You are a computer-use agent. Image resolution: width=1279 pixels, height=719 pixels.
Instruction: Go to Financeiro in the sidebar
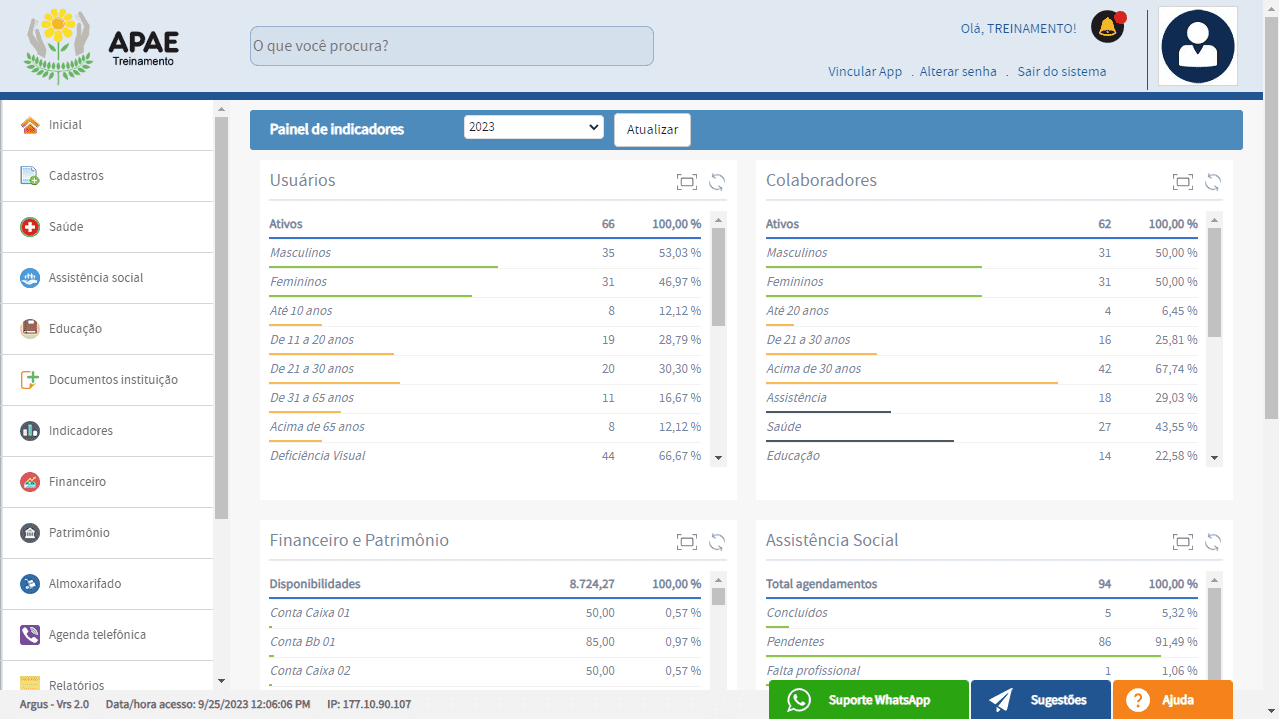pos(77,482)
